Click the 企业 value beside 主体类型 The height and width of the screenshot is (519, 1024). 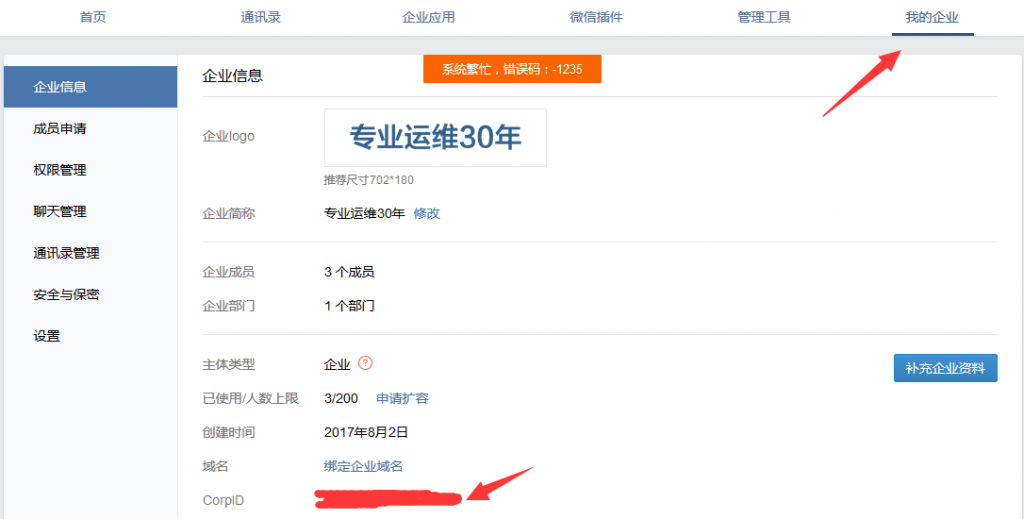tap(337, 365)
